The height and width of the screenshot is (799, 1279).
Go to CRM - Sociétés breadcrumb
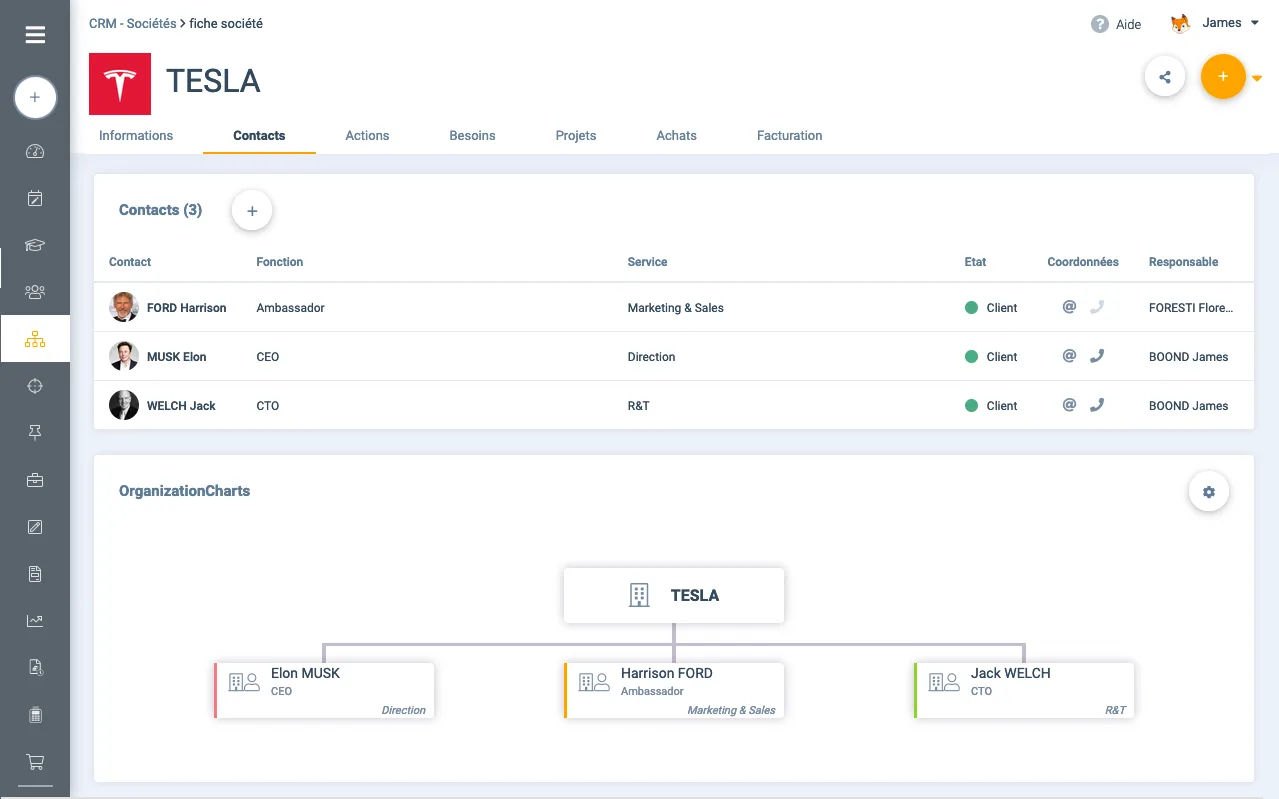pos(133,23)
